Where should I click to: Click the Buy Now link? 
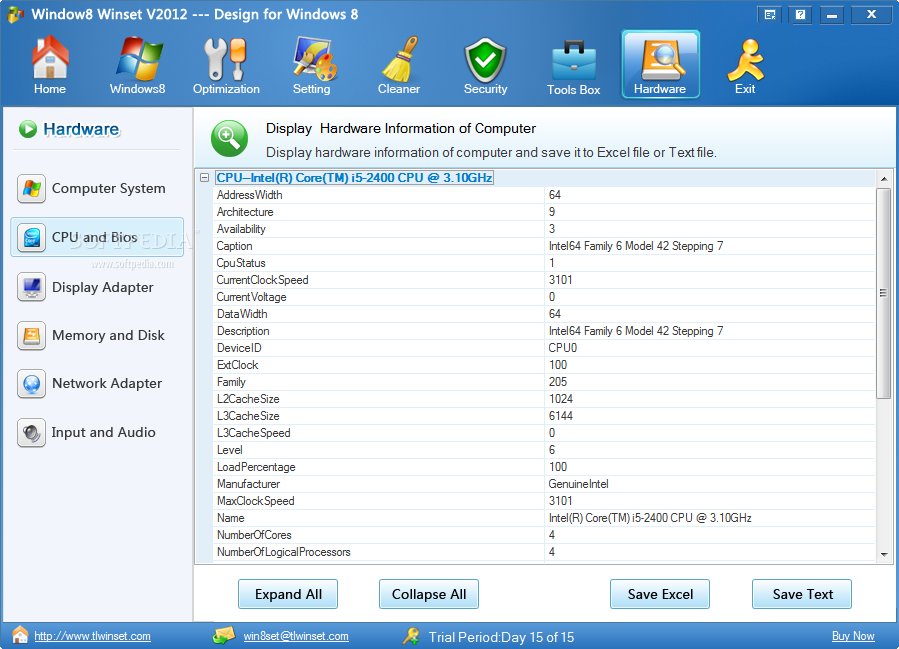[x=853, y=636]
